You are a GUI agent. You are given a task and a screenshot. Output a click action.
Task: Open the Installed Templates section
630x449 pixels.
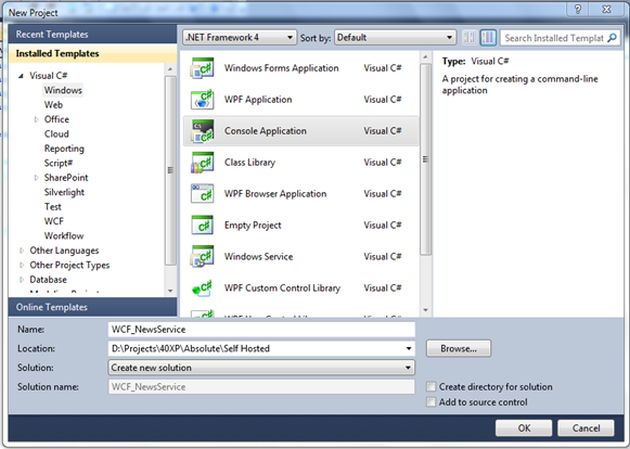(x=93, y=53)
